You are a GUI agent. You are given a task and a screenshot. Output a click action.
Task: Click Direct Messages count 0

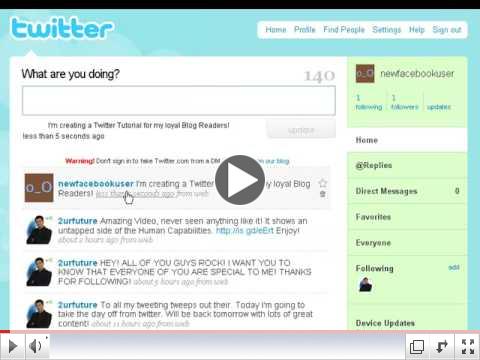[x=457, y=191]
